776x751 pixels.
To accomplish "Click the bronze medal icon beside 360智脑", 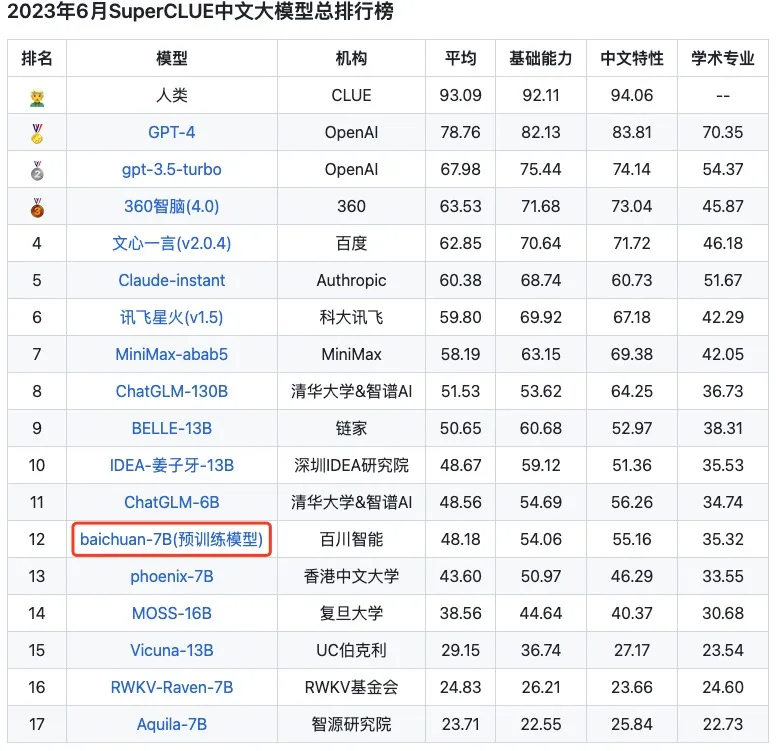I will (37, 207).
